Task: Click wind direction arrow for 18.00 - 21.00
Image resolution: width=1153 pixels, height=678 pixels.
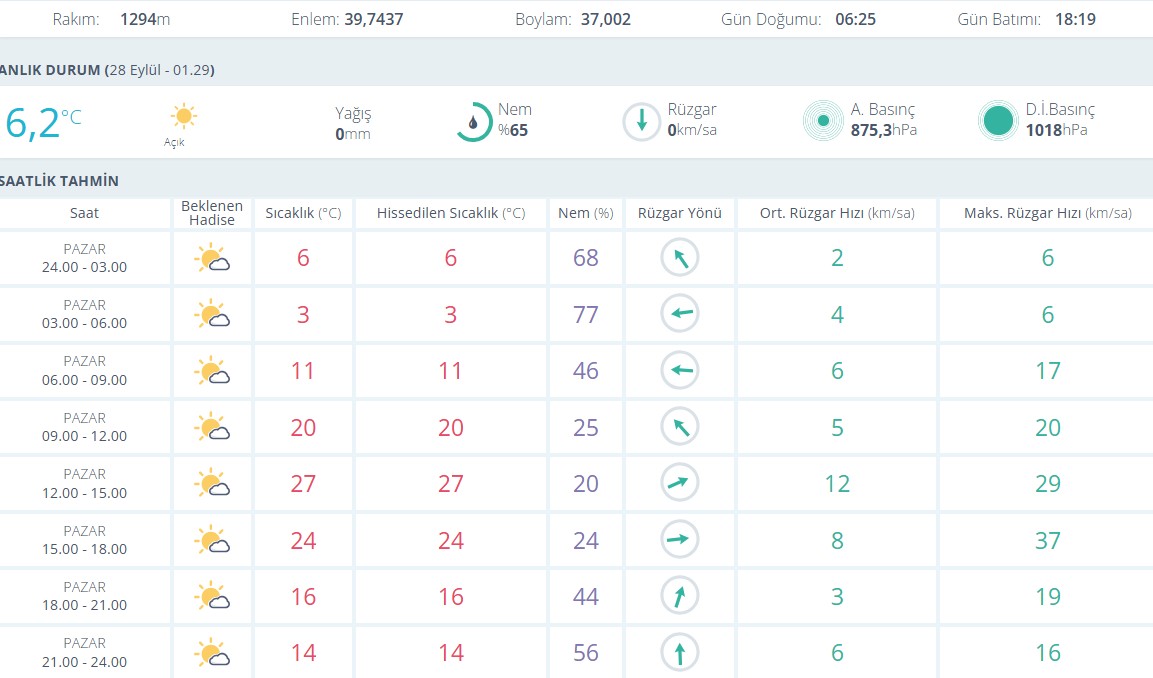Action: pos(680,597)
